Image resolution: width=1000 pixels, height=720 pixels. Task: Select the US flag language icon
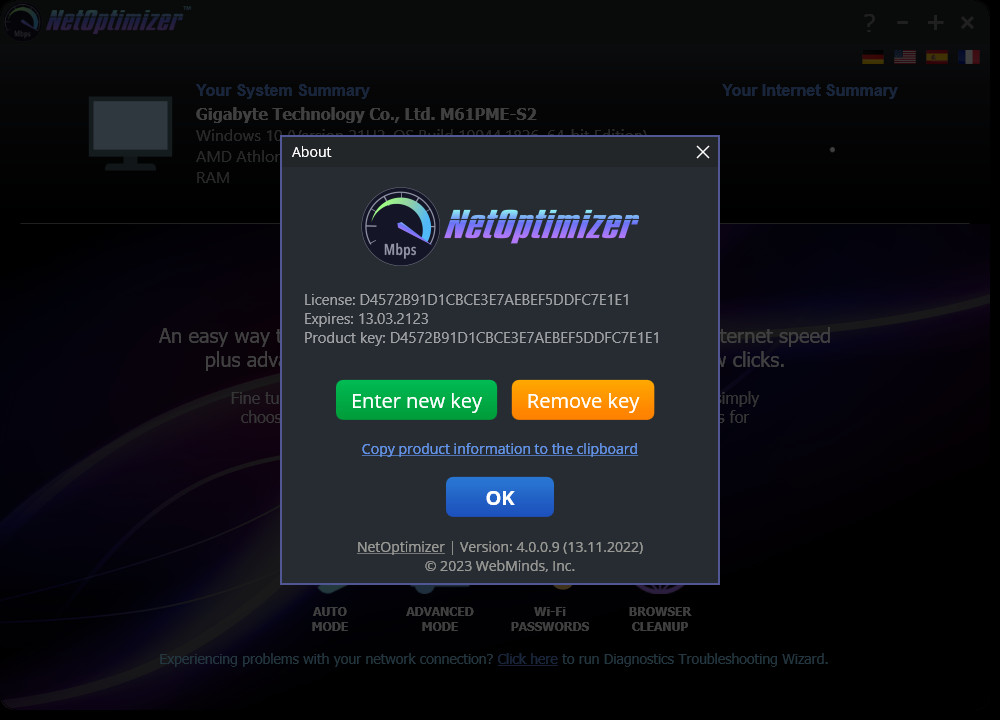click(x=904, y=57)
